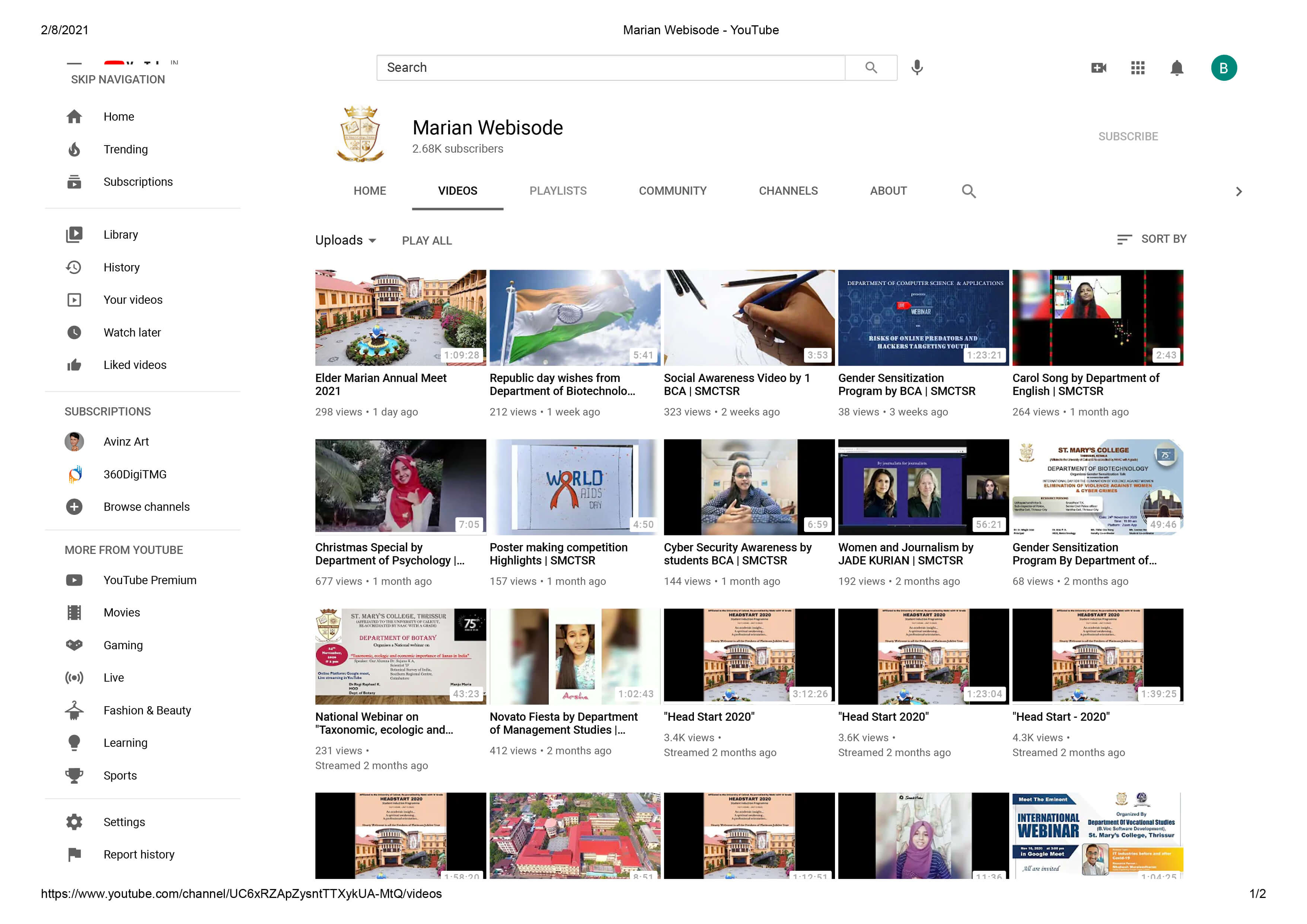Viewport: 1307px width, 924px height.
Task: Click the channel search magnifier icon
Action: coord(969,191)
